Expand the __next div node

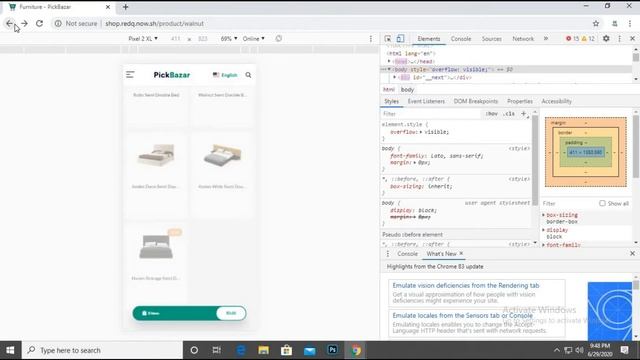tap(395, 77)
